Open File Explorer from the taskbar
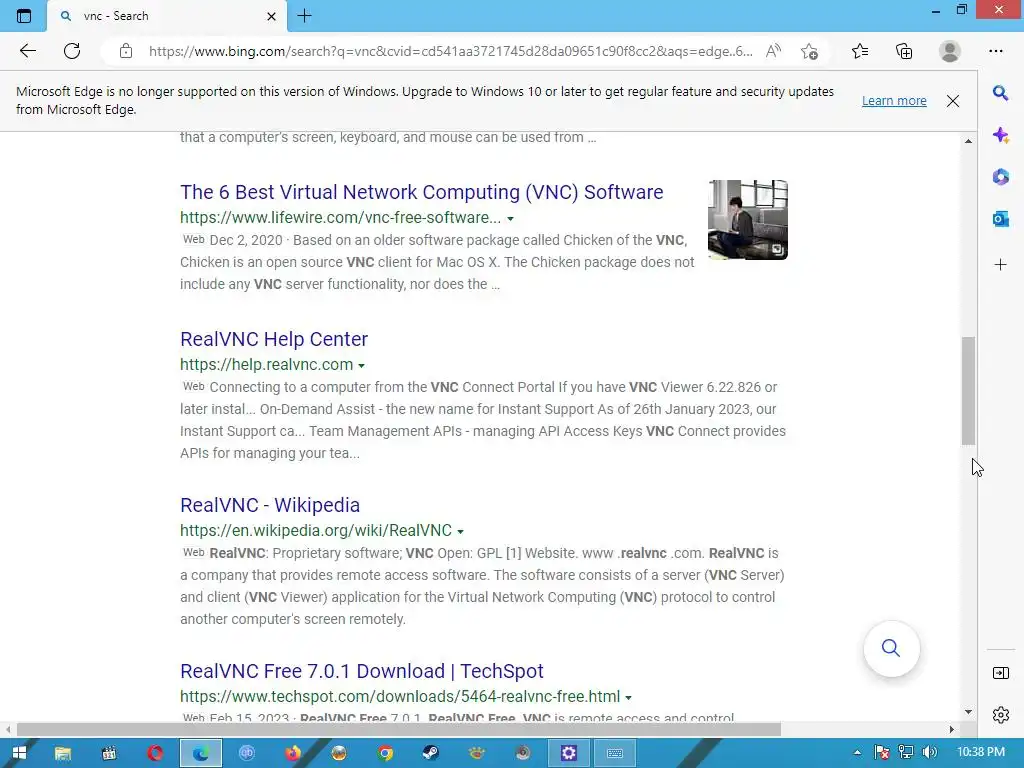Screen dimensions: 1024x768 (x=63, y=753)
